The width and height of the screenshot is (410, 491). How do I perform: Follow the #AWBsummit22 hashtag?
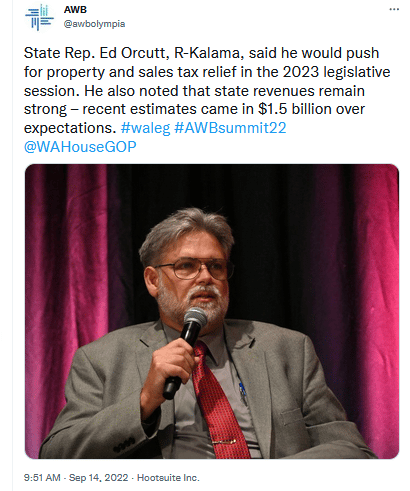pos(230,128)
